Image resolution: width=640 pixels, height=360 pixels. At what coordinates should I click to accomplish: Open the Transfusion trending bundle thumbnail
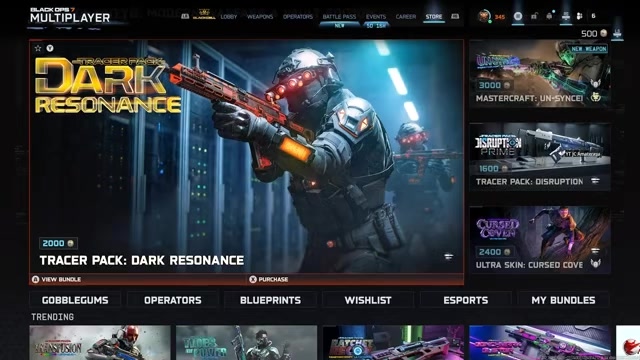[100, 342]
